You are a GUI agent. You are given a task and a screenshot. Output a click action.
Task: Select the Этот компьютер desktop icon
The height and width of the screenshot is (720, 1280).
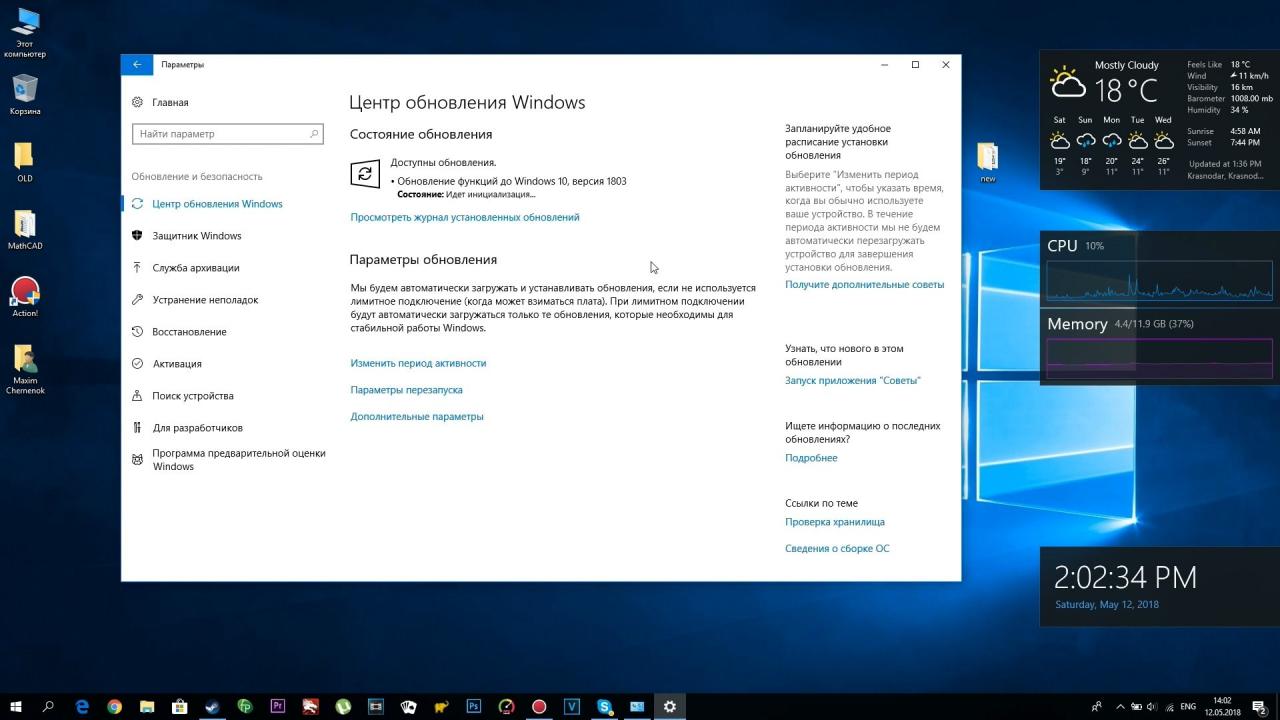click(x=25, y=33)
